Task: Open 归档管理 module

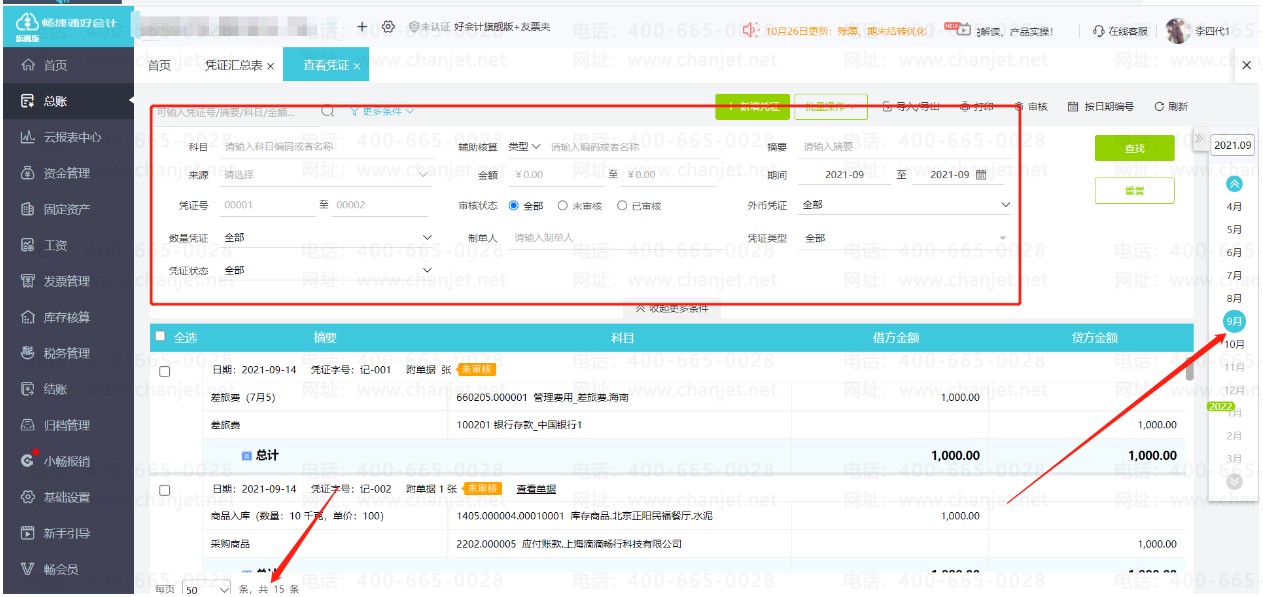Action: pos(66,425)
